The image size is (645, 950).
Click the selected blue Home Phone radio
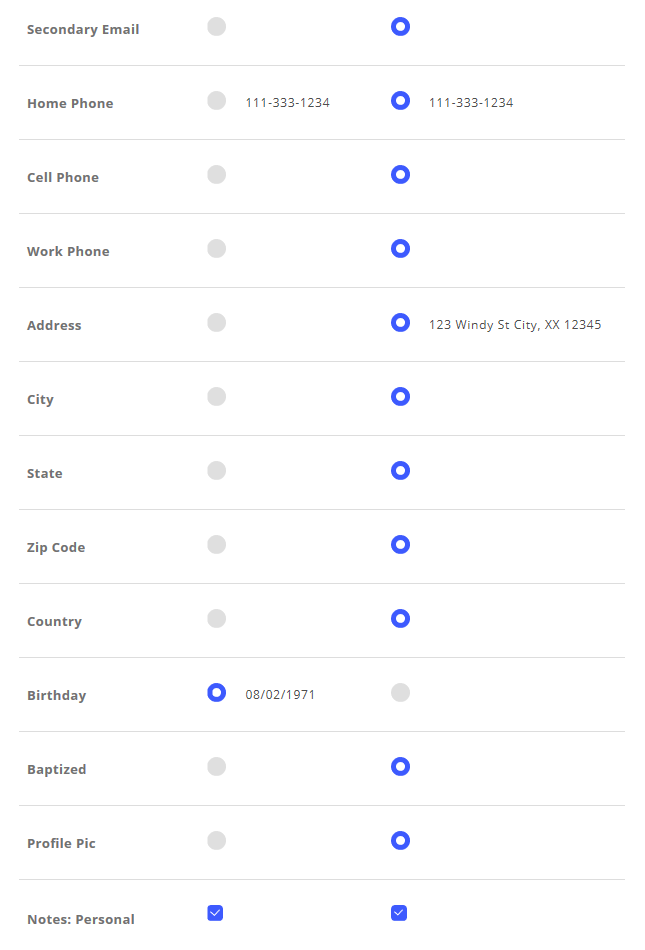400,101
